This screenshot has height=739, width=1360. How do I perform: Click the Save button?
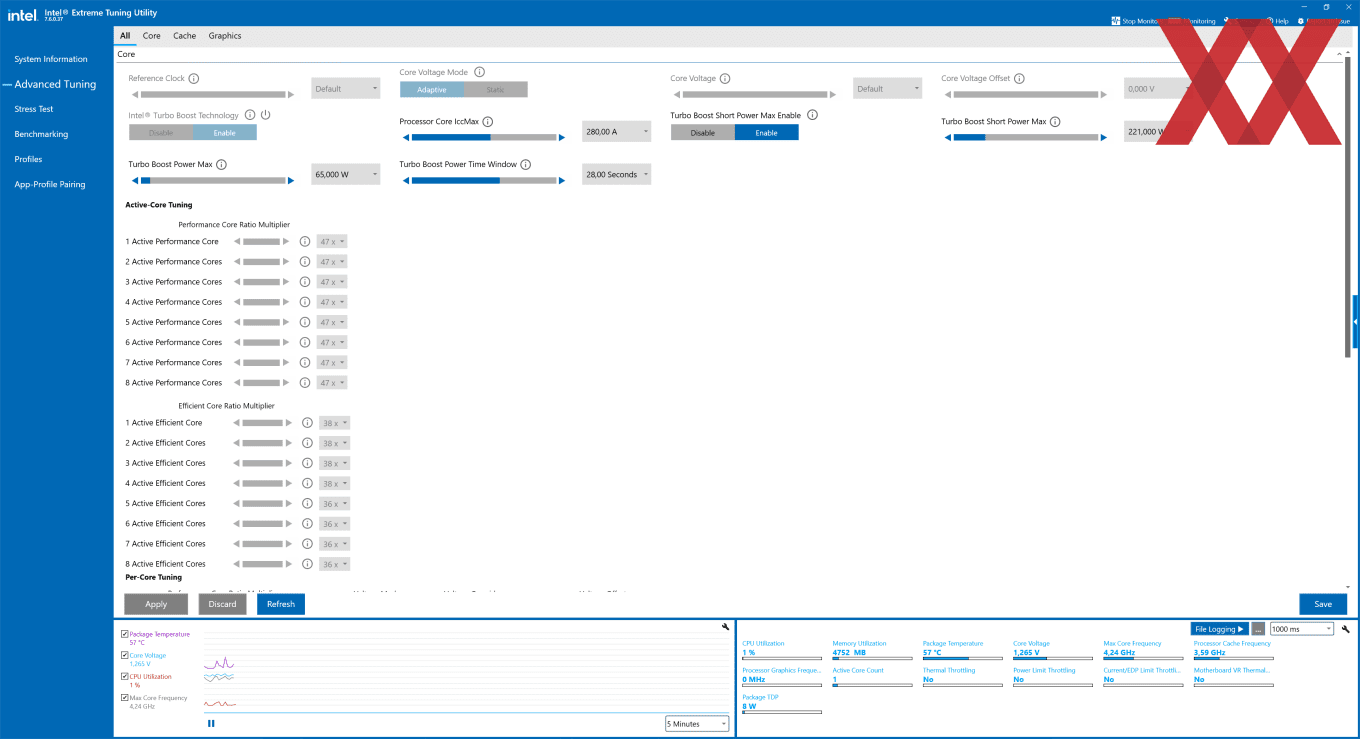tap(1323, 604)
